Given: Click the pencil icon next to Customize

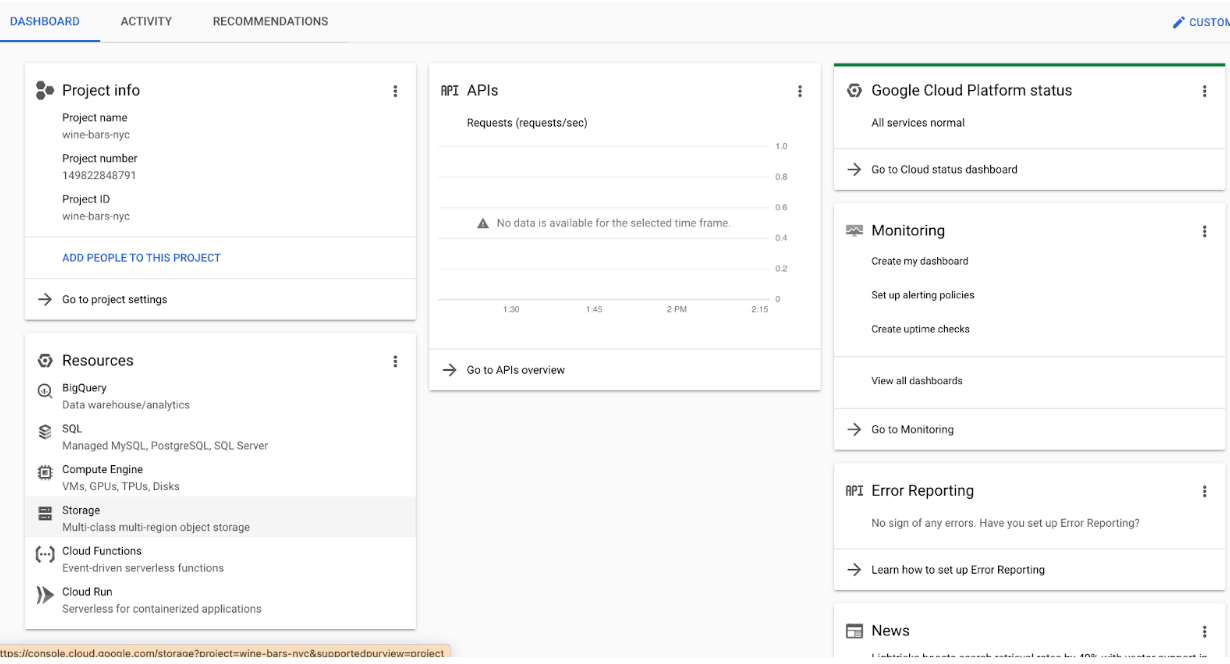Looking at the screenshot, I should [1178, 22].
